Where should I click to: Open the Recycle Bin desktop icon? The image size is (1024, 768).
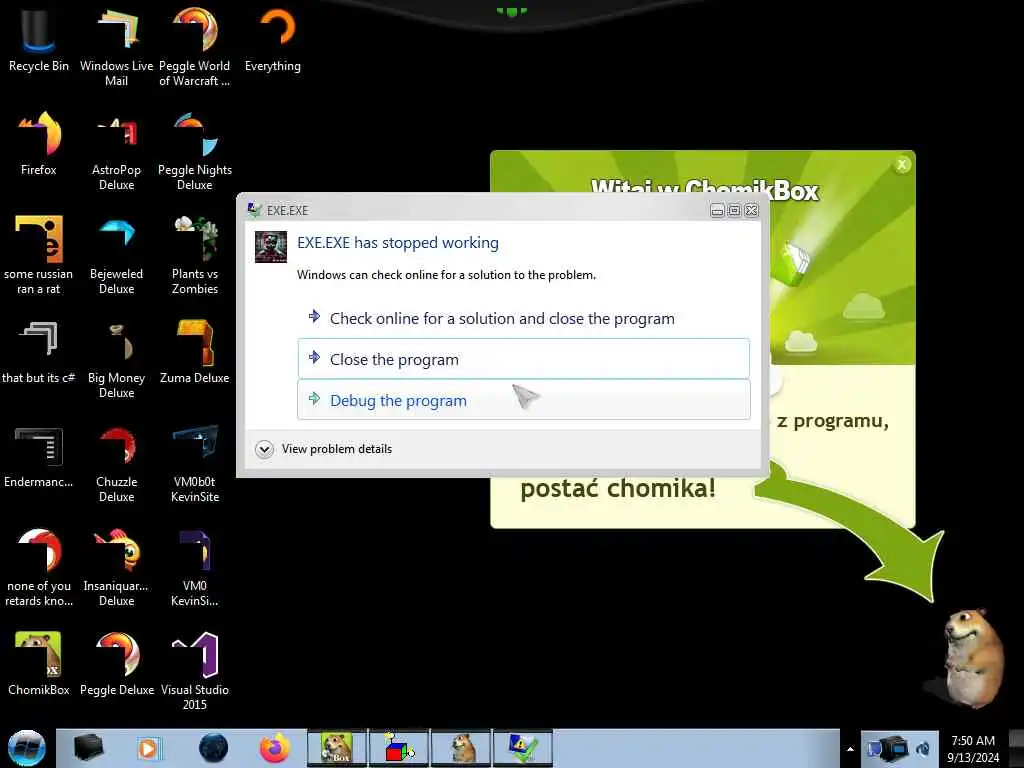[39, 39]
